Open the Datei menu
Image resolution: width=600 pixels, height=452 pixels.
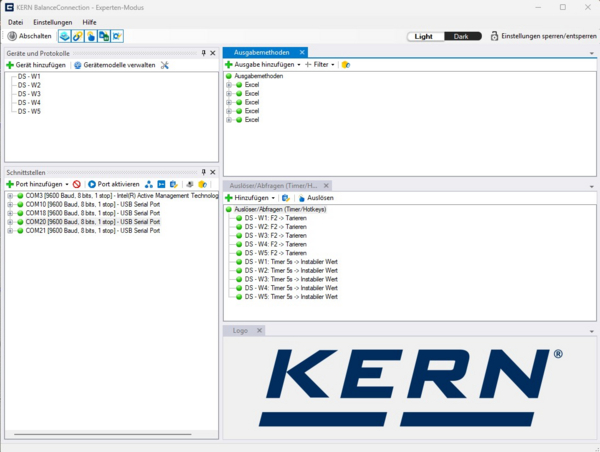click(16, 22)
